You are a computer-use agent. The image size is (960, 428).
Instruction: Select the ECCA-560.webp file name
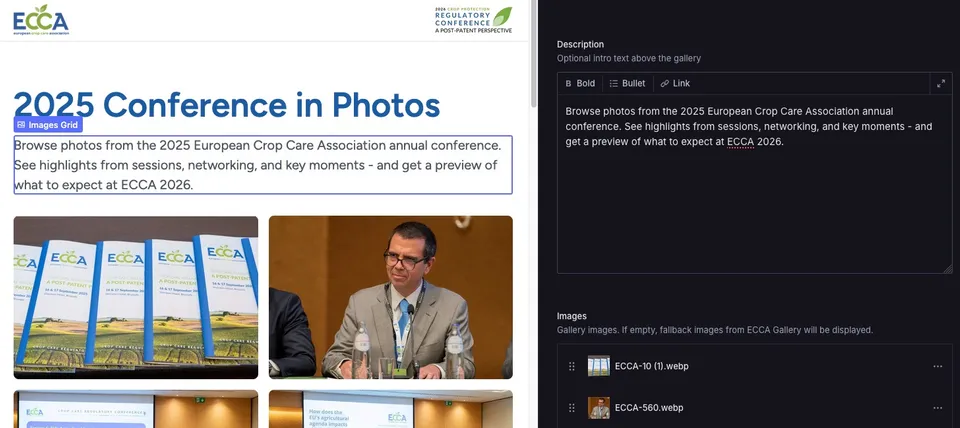[649, 408]
